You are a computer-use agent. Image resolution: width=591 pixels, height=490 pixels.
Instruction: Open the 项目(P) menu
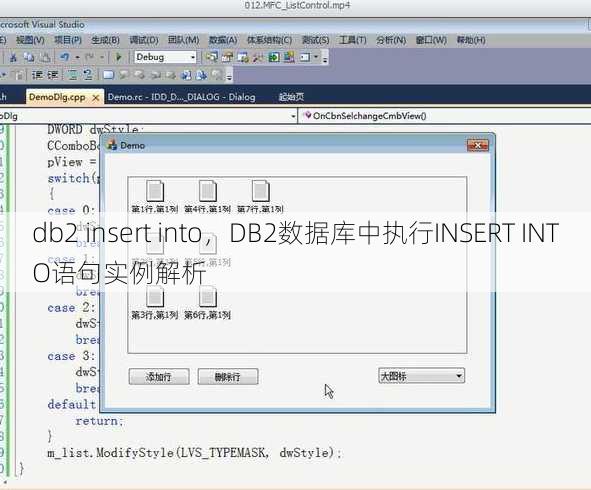coord(68,40)
